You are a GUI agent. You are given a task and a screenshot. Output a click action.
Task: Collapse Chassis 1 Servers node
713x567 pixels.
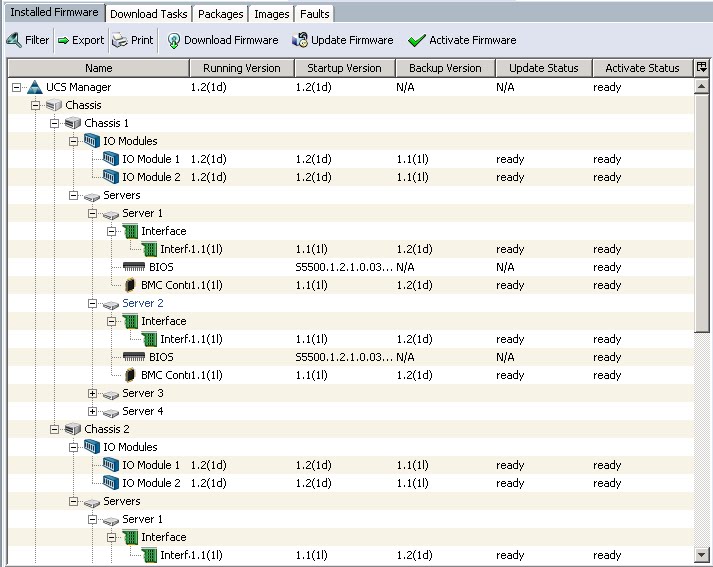(74, 196)
